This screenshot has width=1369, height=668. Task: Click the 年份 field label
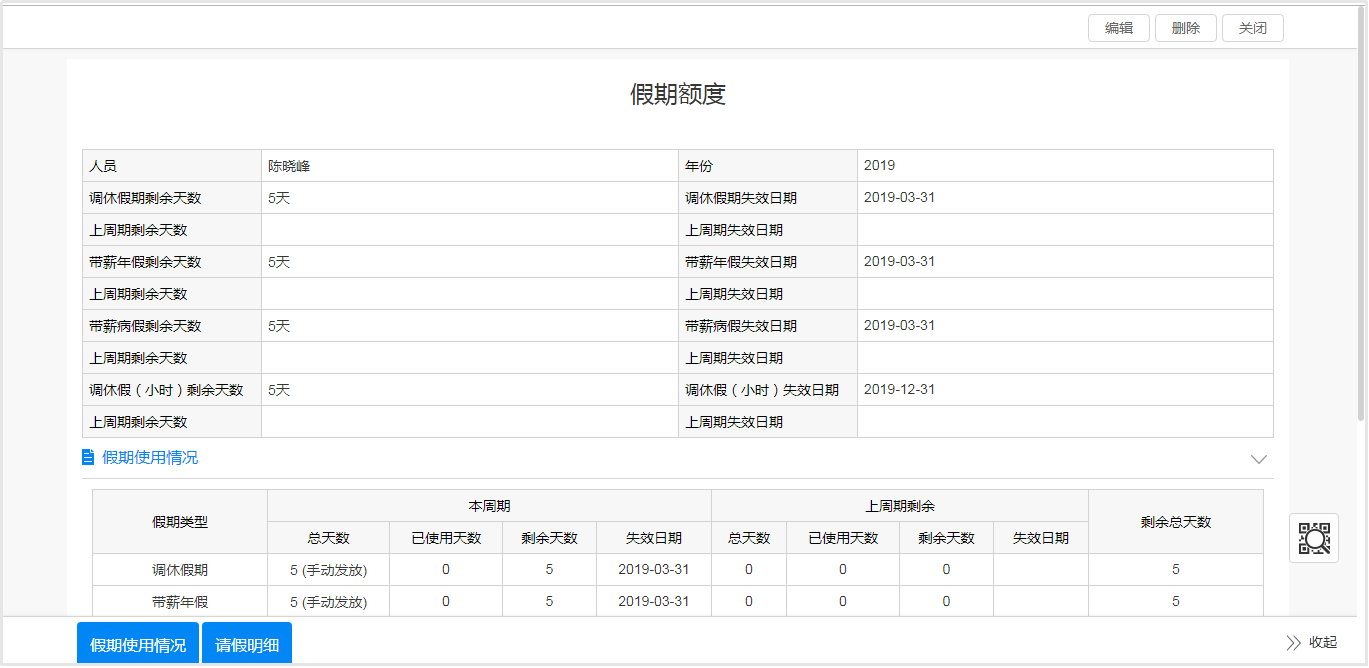point(699,166)
